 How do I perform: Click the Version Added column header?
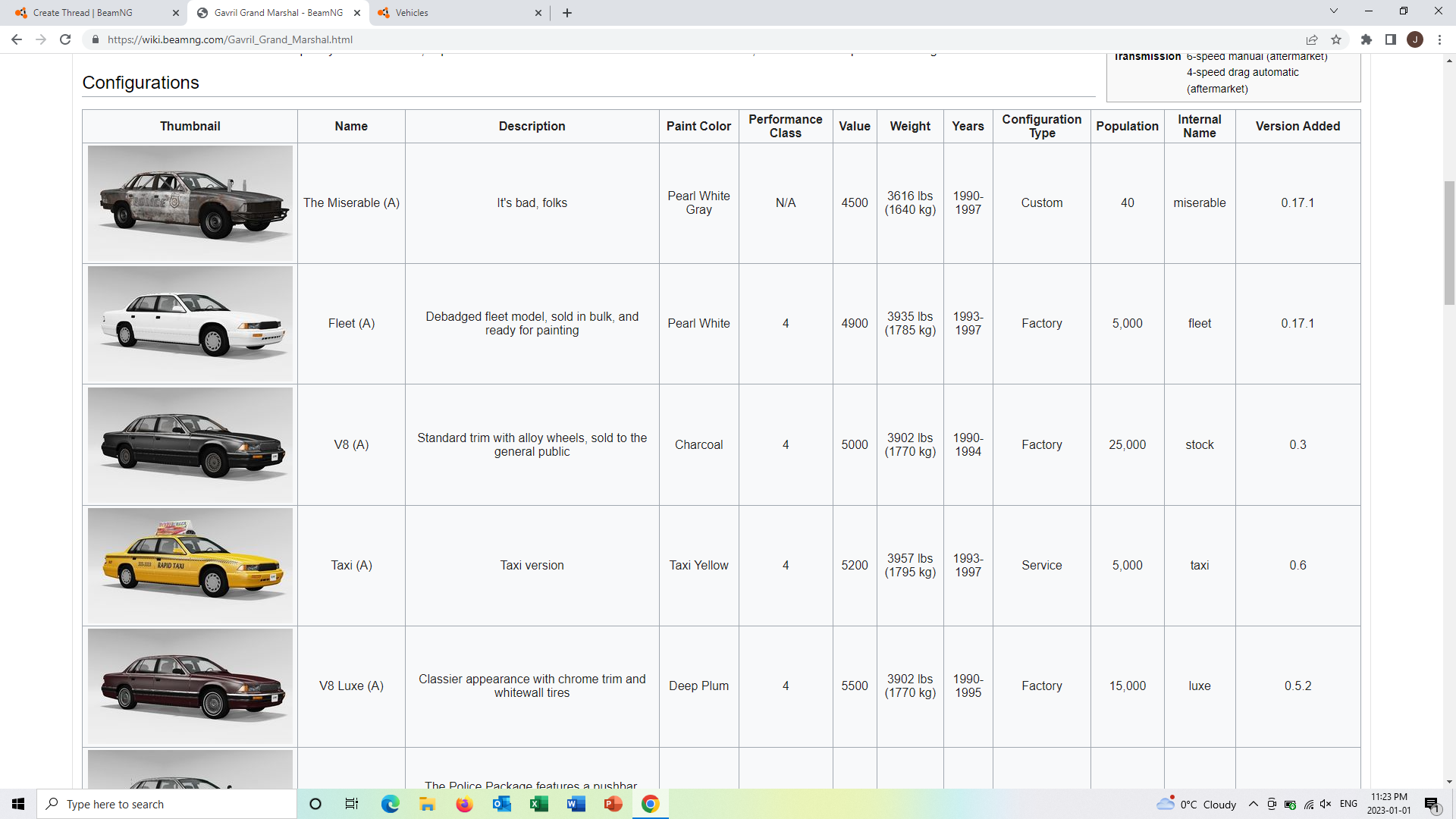[1298, 126]
